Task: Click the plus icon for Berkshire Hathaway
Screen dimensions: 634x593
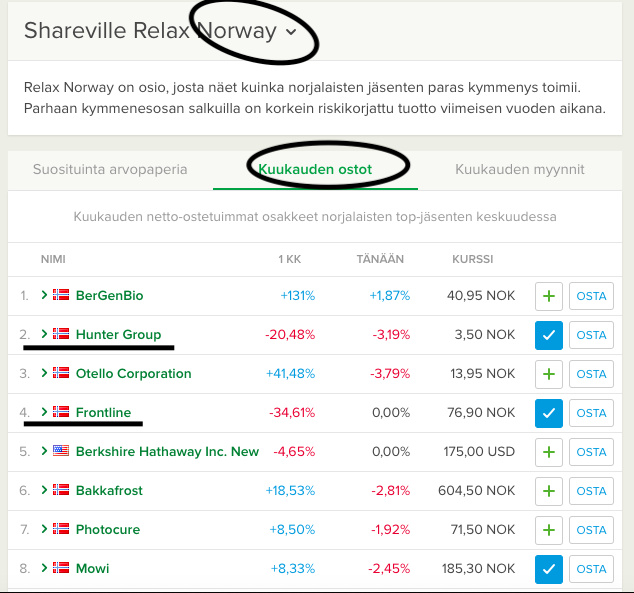Action: point(549,452)
